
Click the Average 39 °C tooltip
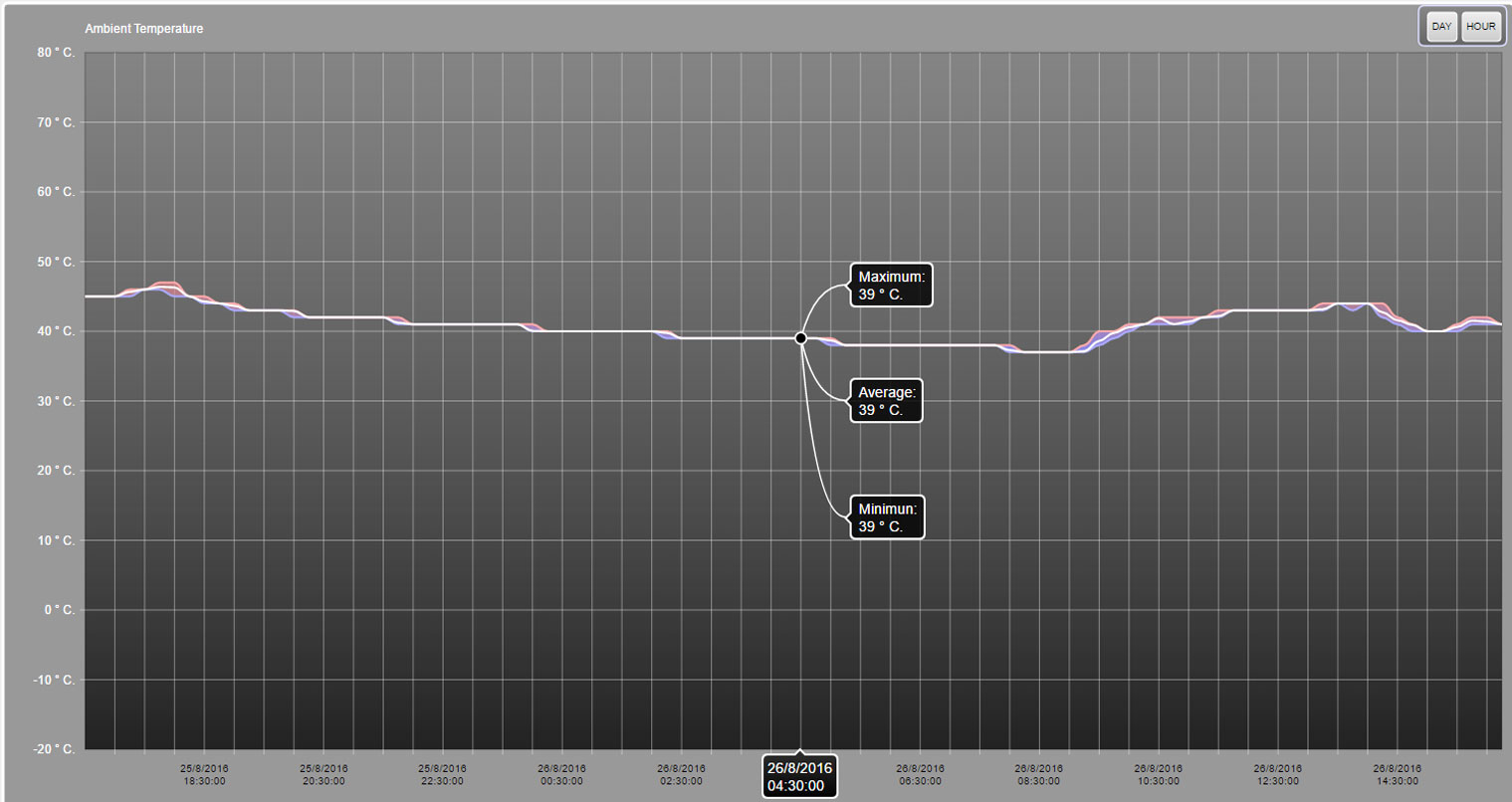click(886, 401)
